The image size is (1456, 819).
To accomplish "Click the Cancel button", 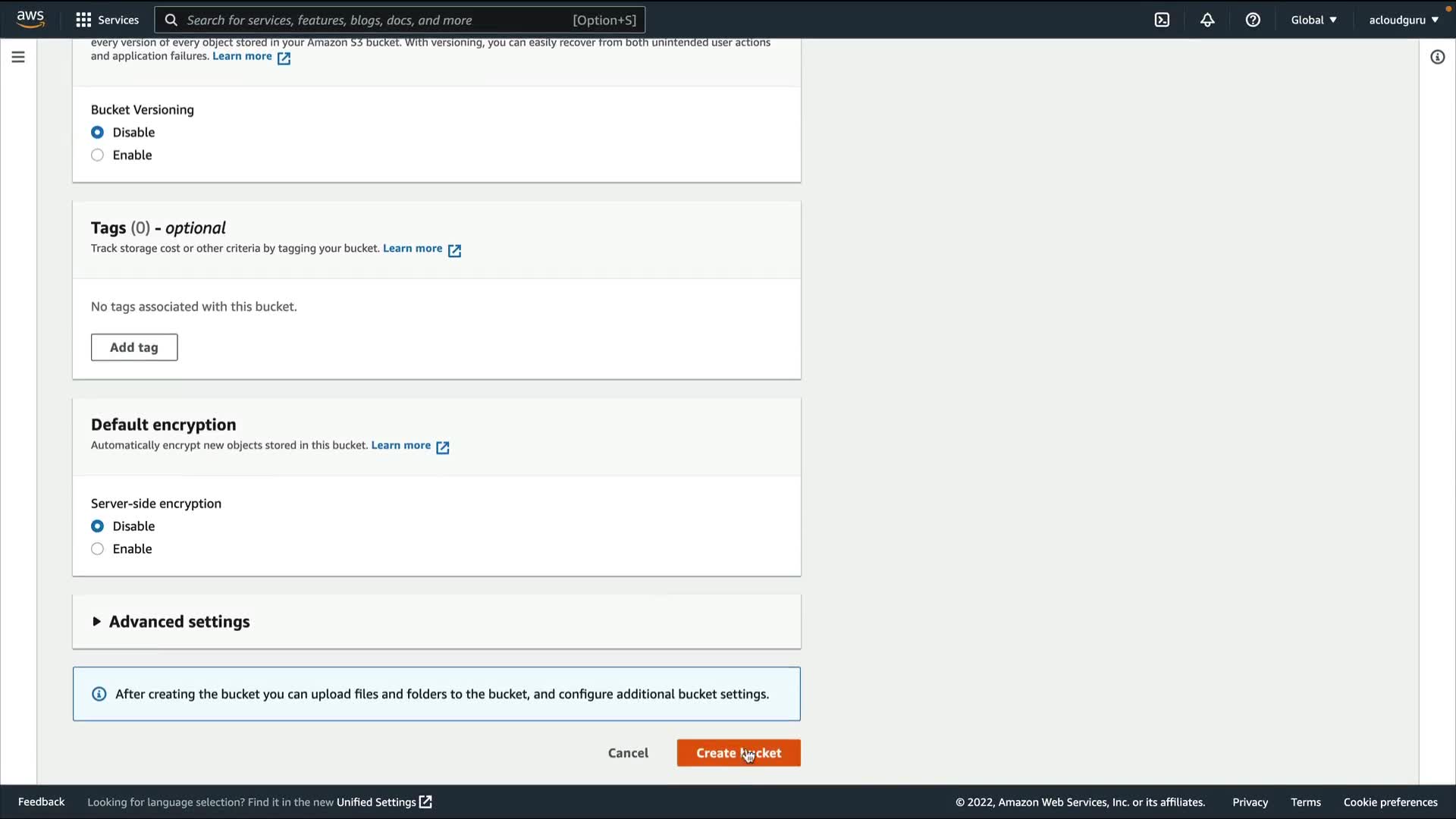I will click(628, 752).
